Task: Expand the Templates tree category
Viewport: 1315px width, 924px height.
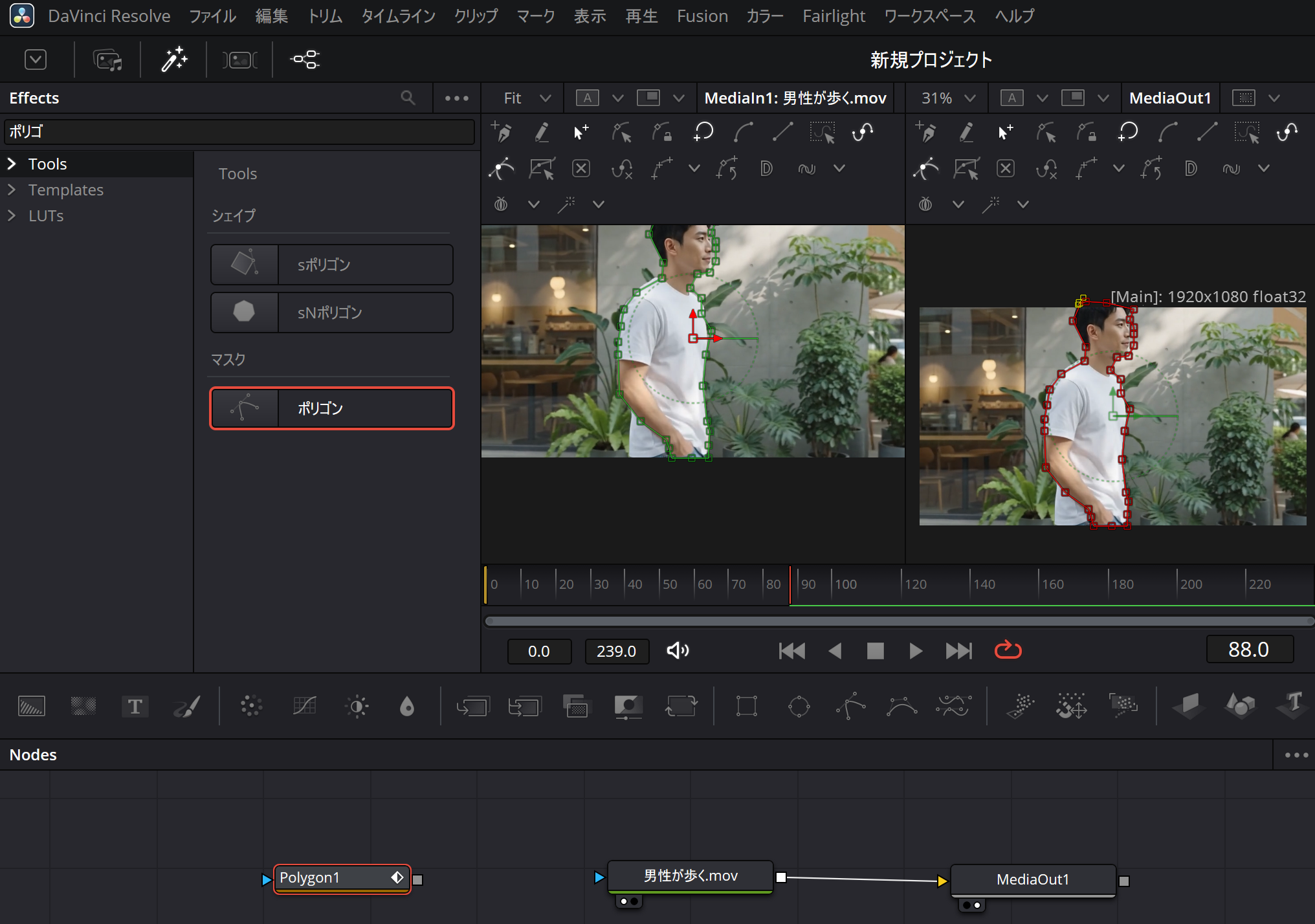Action: click(x=12, y=190)
